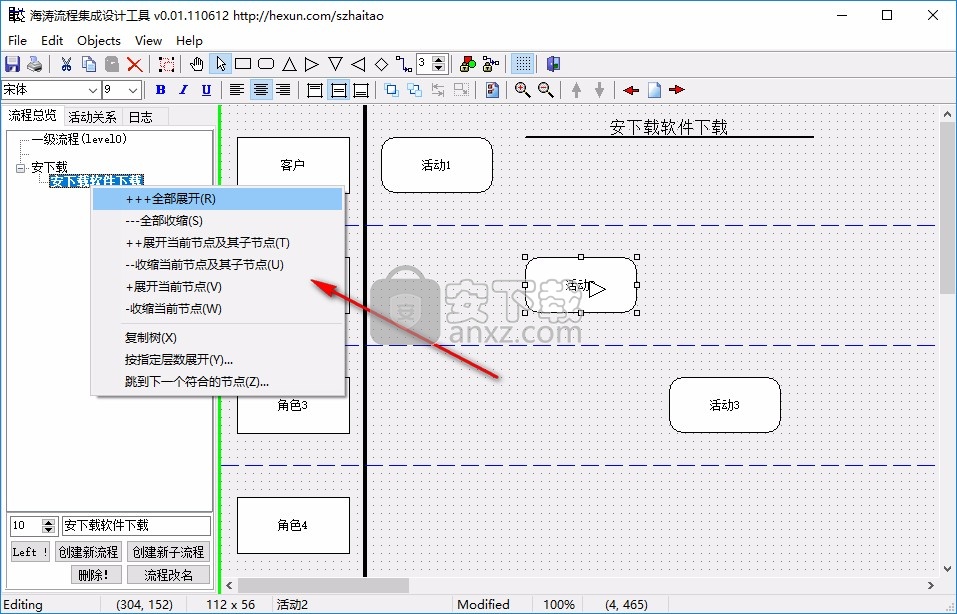
Task: Increase the connector width spinner value
Action: coord(439,60)
